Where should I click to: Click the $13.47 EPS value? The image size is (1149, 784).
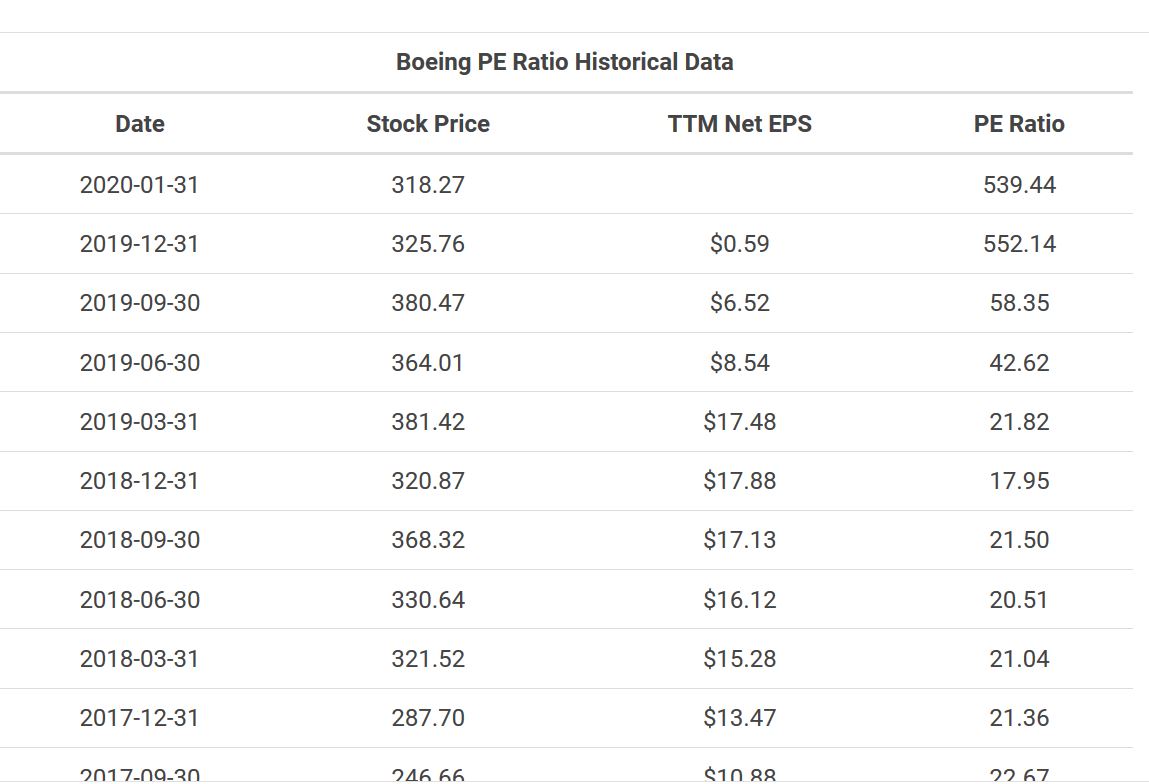pos(739,718)
